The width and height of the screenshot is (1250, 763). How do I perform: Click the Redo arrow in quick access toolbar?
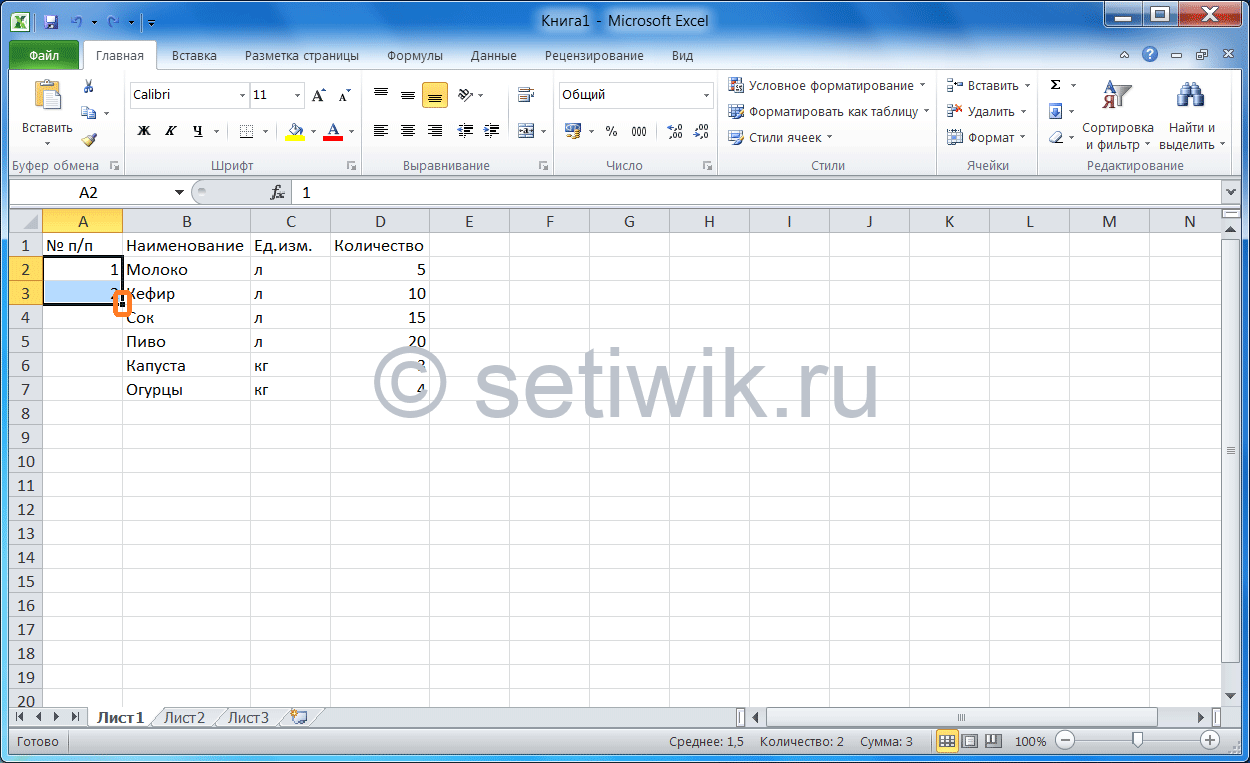click(113, 20)
